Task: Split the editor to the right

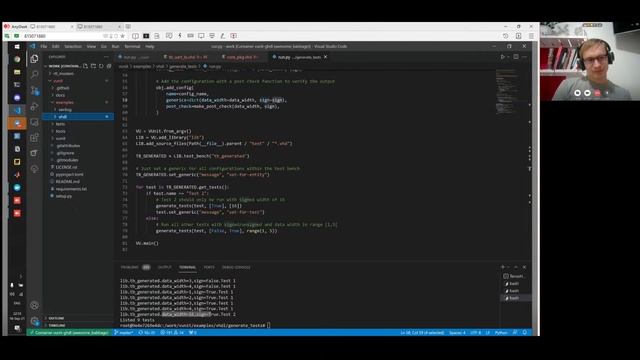Action: 516,57
